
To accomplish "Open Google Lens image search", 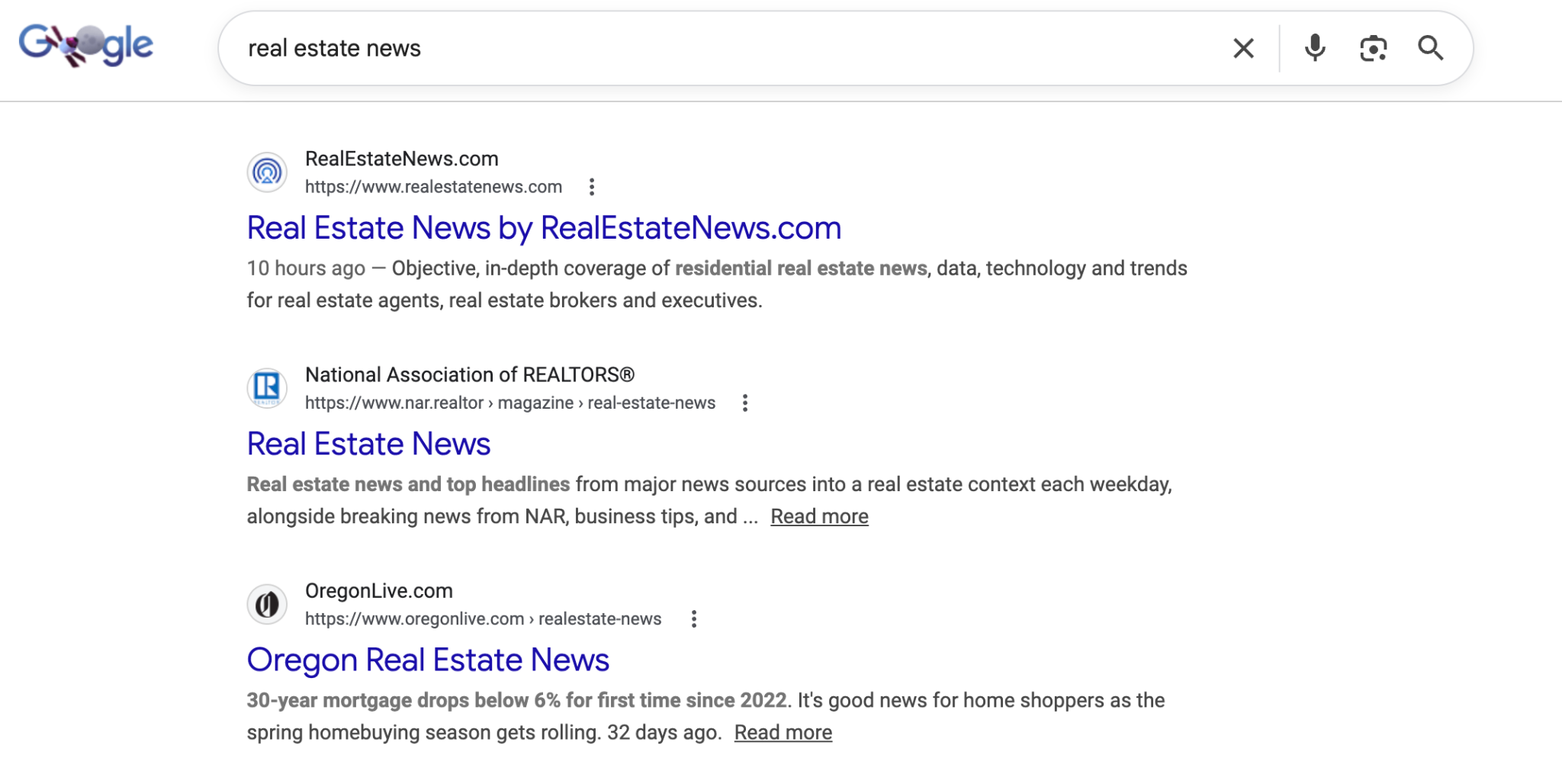I will [x=1372, y=47].
